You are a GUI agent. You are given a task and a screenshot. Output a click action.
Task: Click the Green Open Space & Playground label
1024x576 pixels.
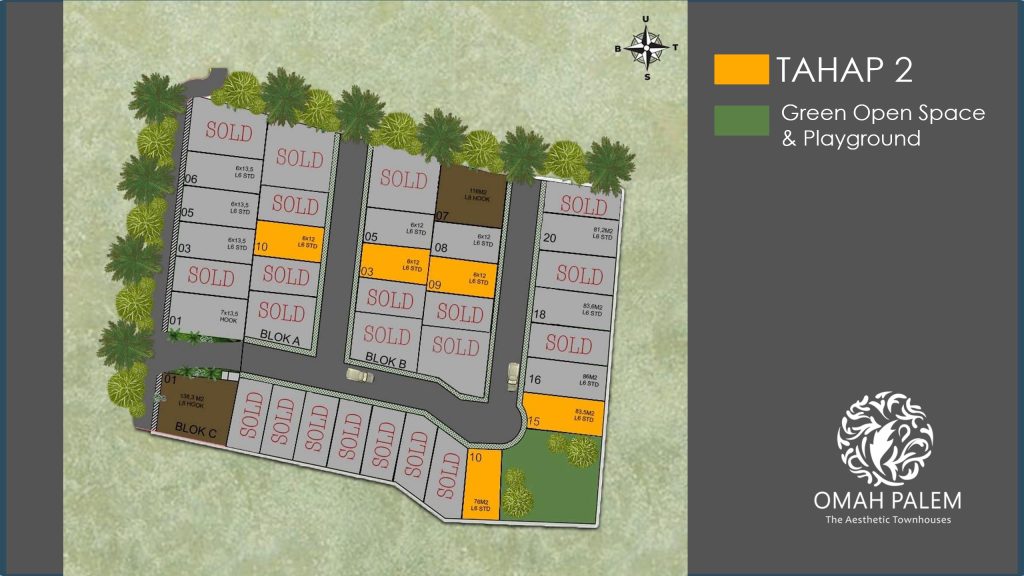tap(882, 126)
